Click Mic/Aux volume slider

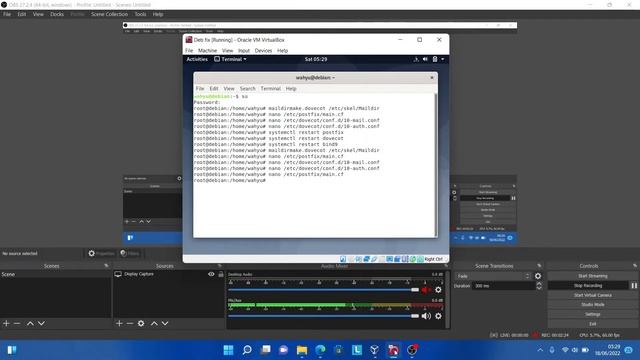(x=323, y=316)
